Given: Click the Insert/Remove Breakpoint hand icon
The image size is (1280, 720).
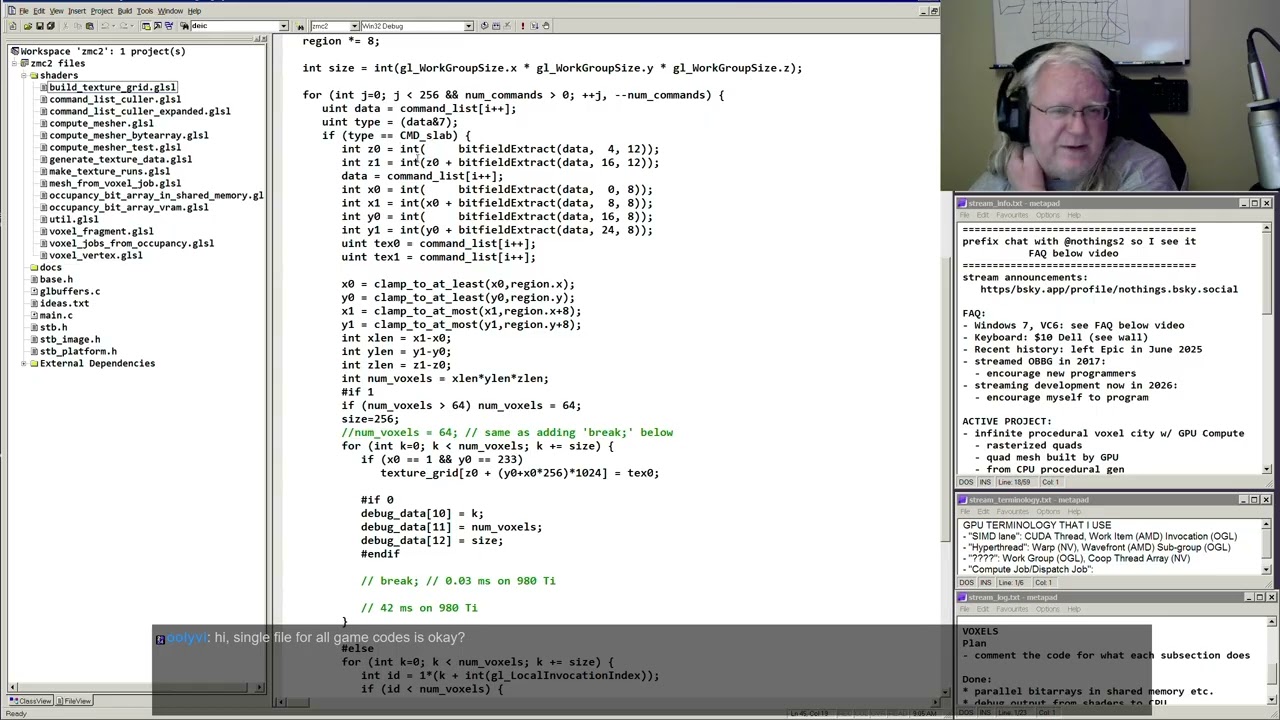Looking at the screenshot, I should (547, 26).
